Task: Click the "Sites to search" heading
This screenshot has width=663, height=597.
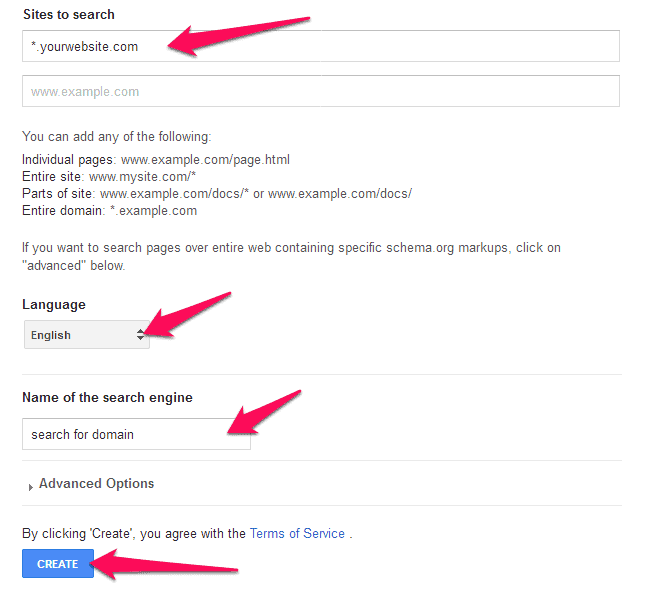Action: [x=68, y=15]
